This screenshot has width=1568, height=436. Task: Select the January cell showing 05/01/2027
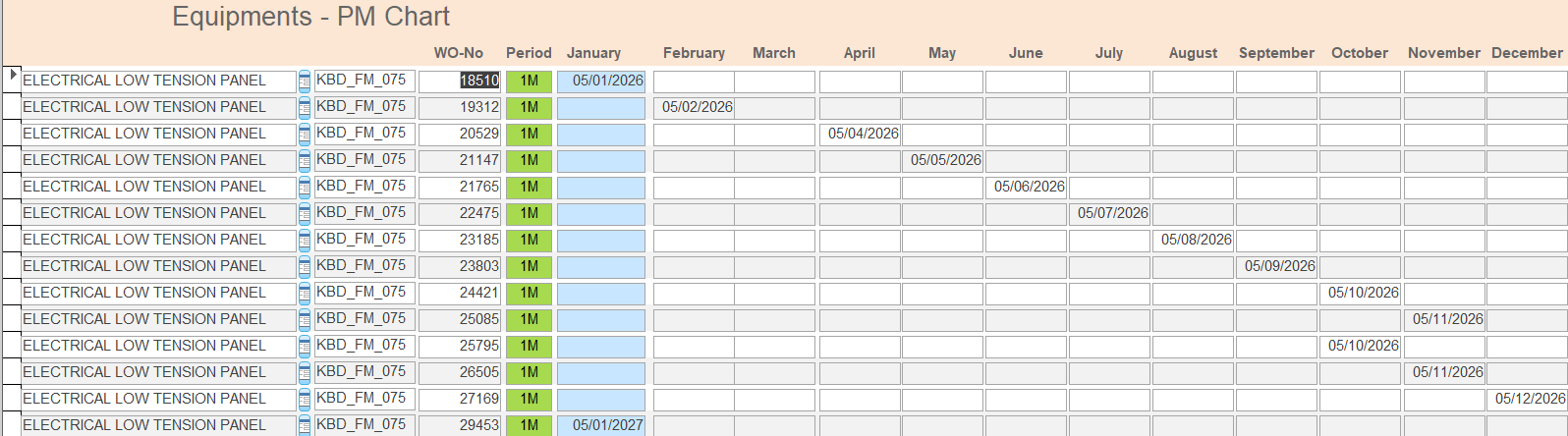click(601, 425)
